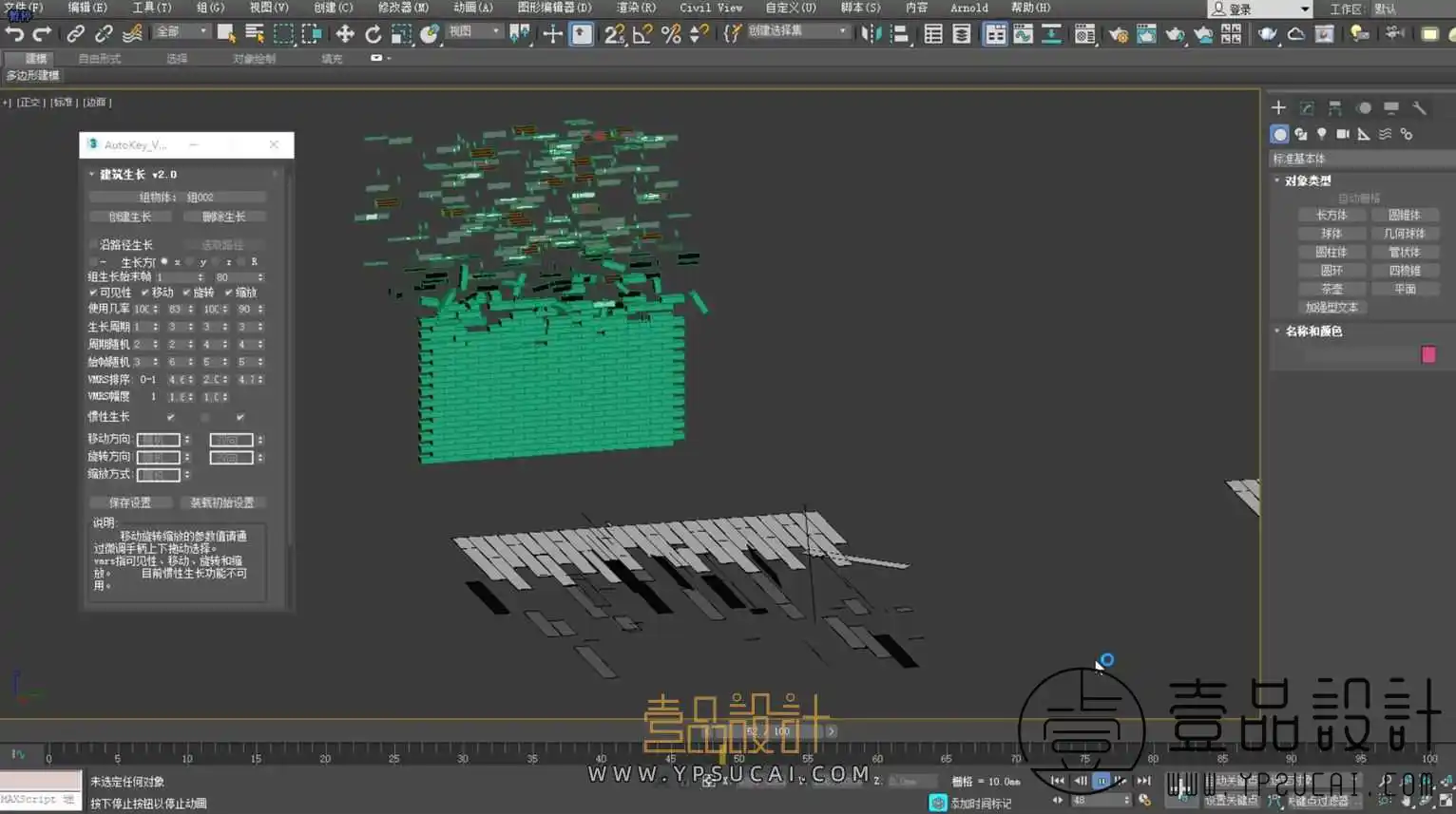Activate the Select Object tool
Image resolution: width=1456 pixels, height=814 pixels.
(x=226, y=34)
